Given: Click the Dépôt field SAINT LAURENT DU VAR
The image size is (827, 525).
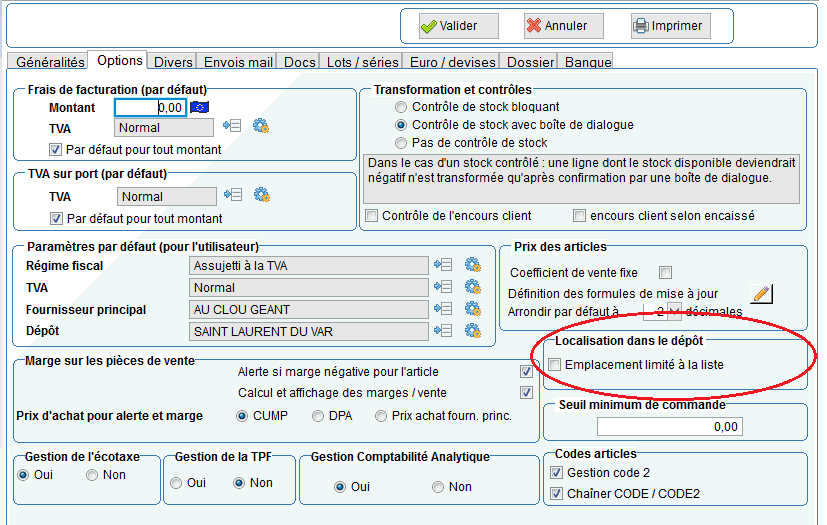Looking at the screenshot, I should pos(309,332).
